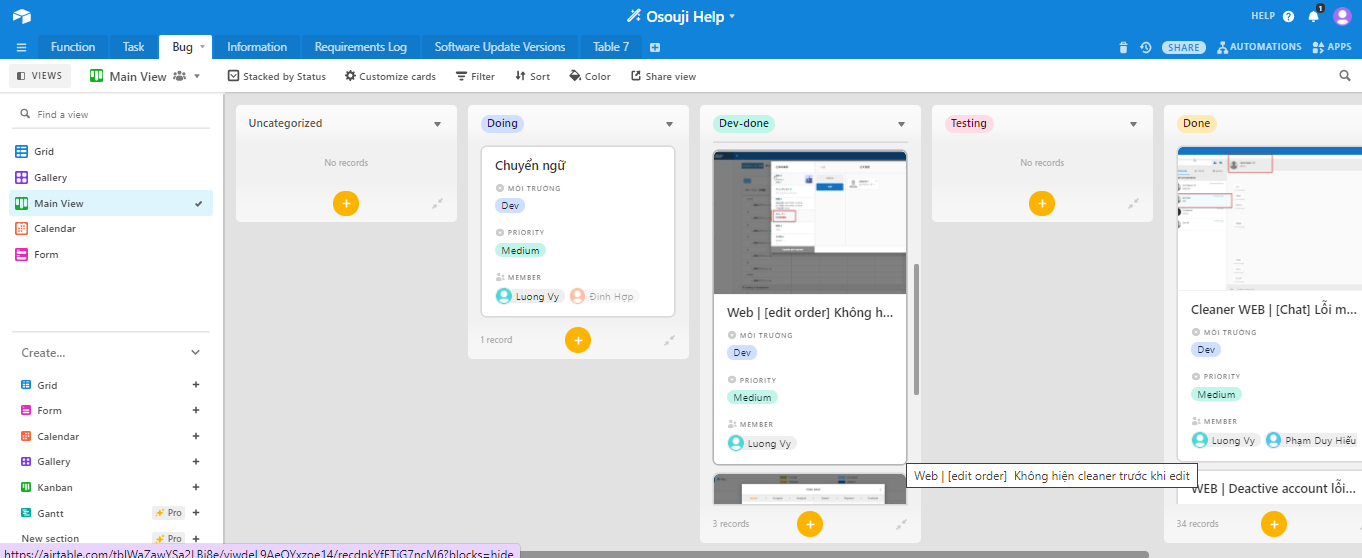Click the Find a view search field
Viewport: 1362px width, 558px height.
pos(111,114)
